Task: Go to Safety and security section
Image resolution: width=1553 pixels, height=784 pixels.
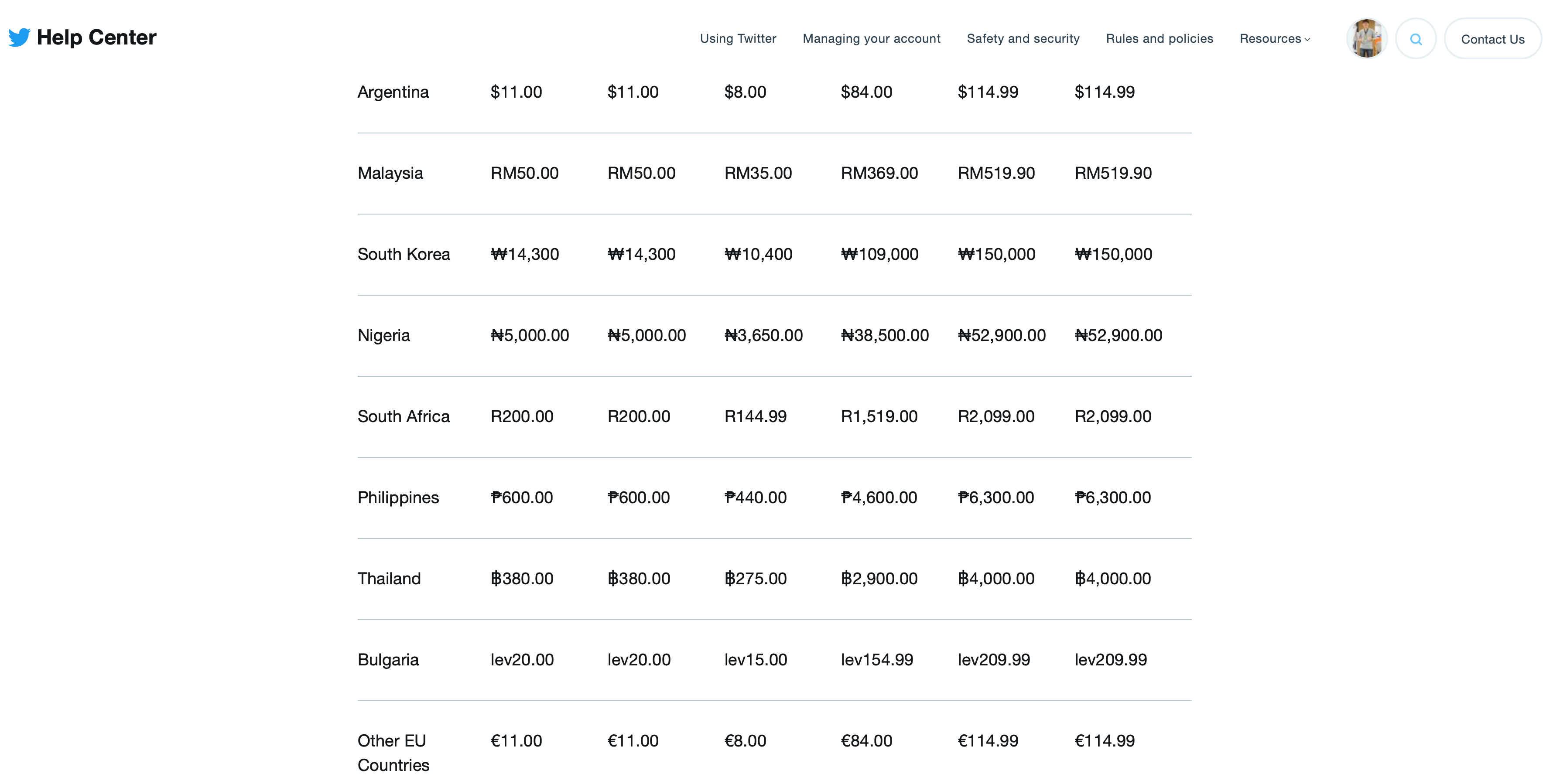Action: point(1023,38)
